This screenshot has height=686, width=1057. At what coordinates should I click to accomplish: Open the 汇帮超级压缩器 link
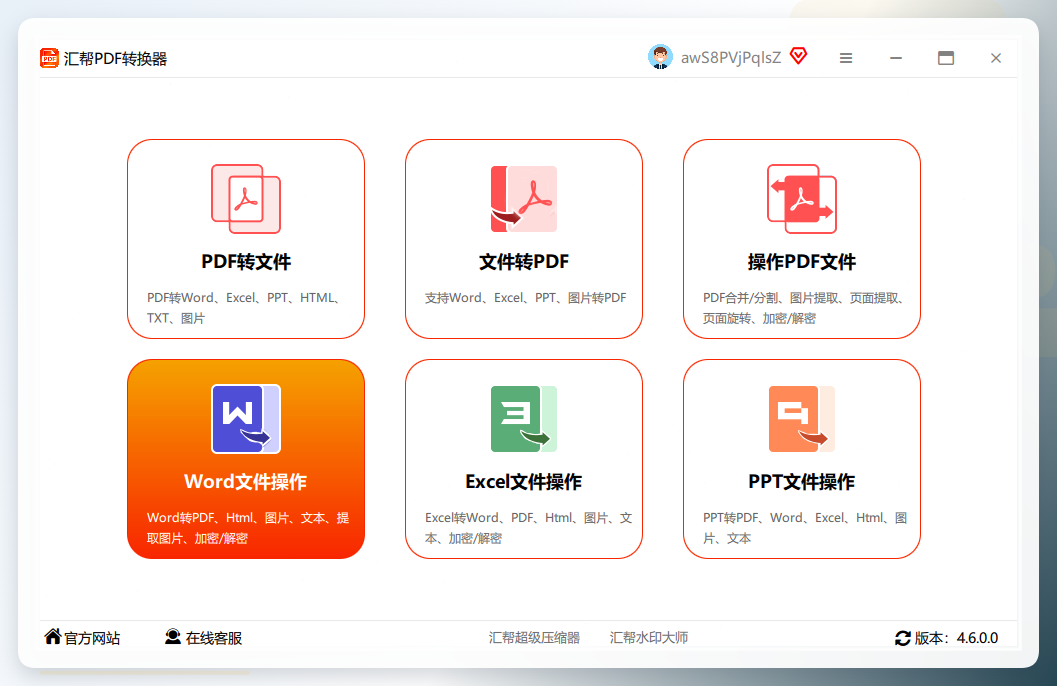pos(534,637)
